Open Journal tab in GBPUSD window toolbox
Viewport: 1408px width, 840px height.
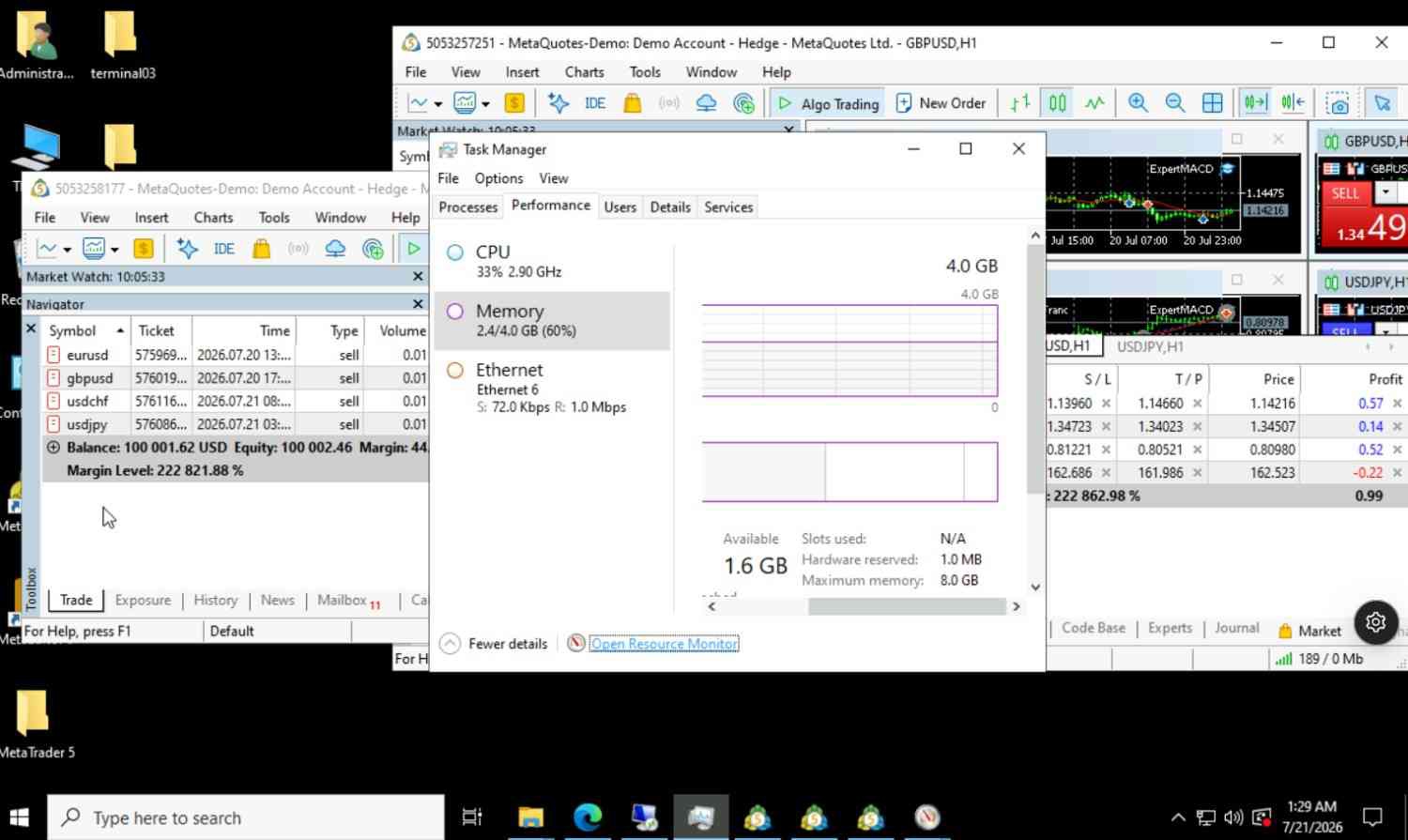pyautogui.click(x=1236, y=629)
